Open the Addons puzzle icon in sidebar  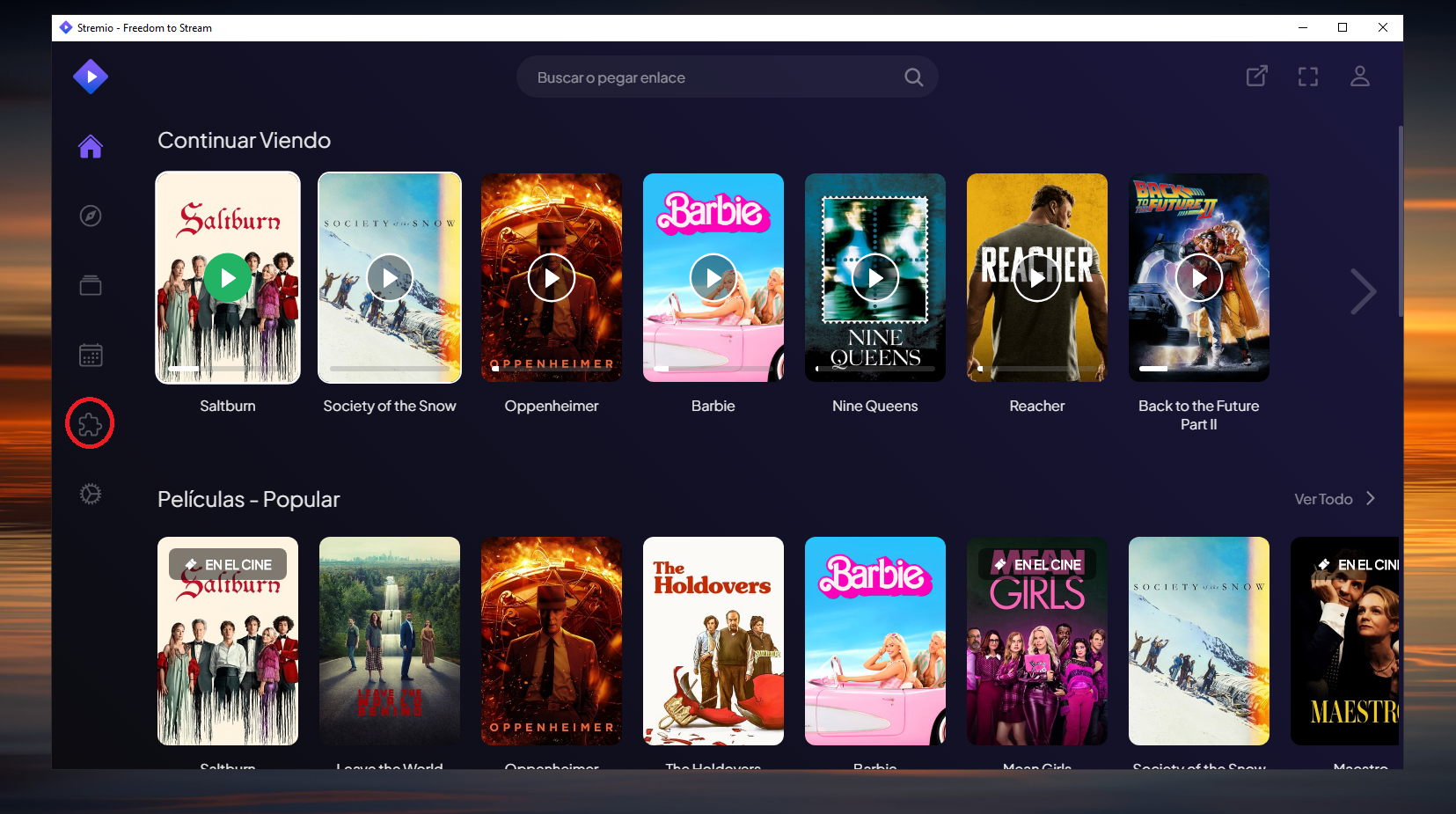[x=90, y=424]
